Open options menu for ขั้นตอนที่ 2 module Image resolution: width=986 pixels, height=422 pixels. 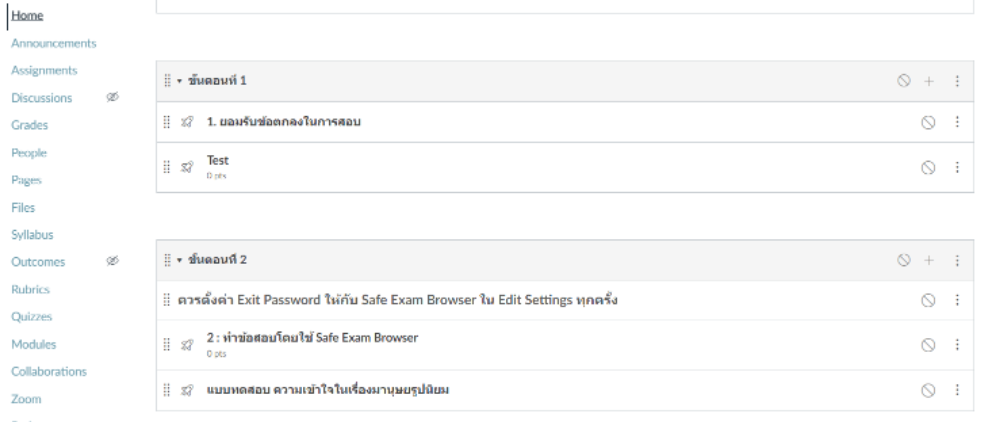(x=957, y=260)
